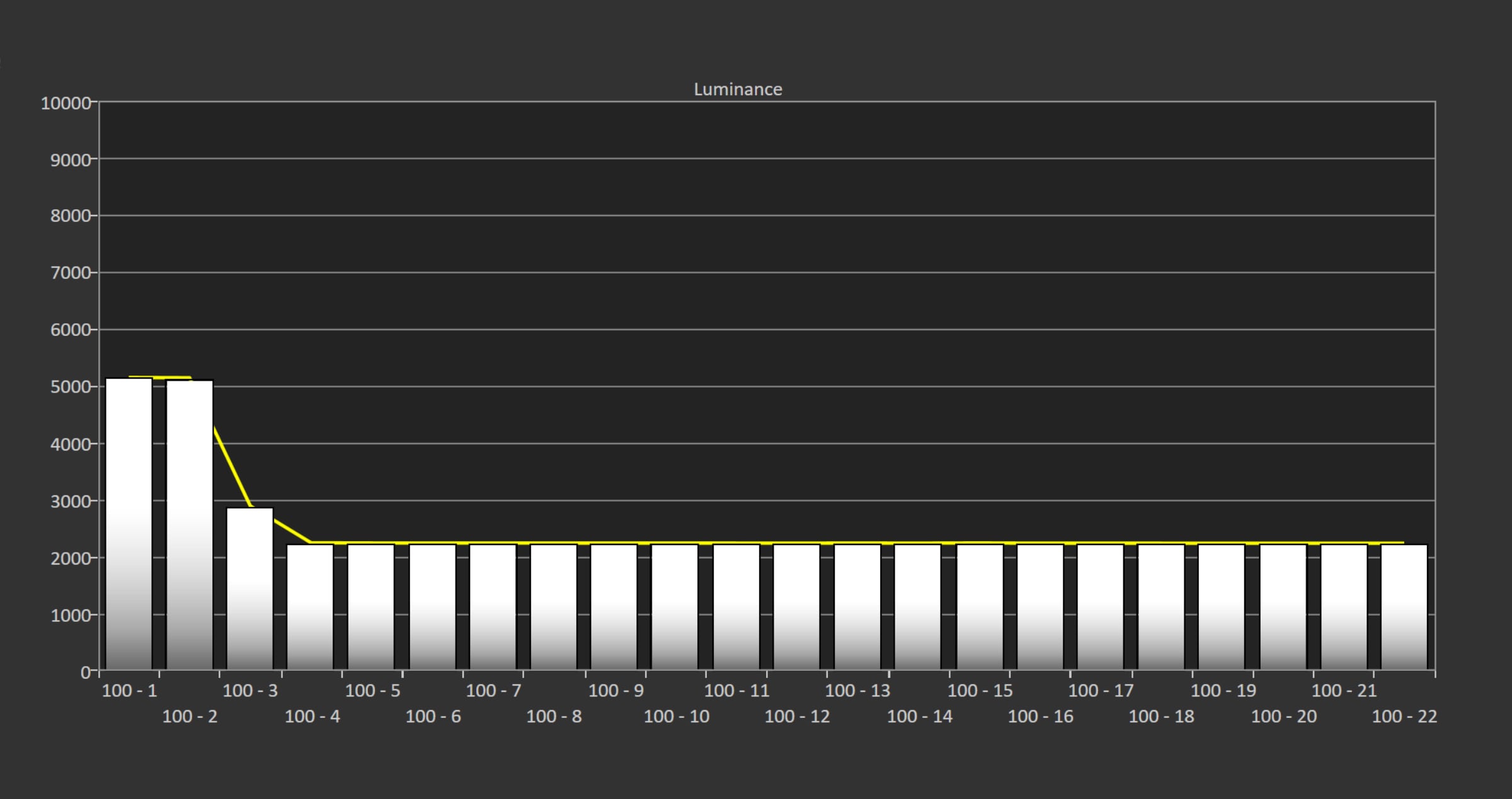Select the 100 - 15 luminance bar
Image resolution: width=1512 pixels, height=799 pixels.
tap(980, 607)
